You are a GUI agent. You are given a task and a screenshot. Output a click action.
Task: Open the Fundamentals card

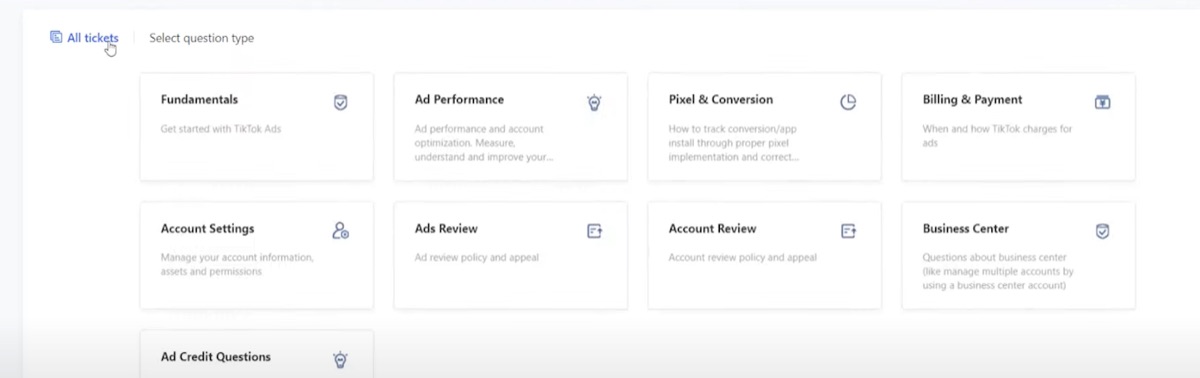click(x=257, y=127)
